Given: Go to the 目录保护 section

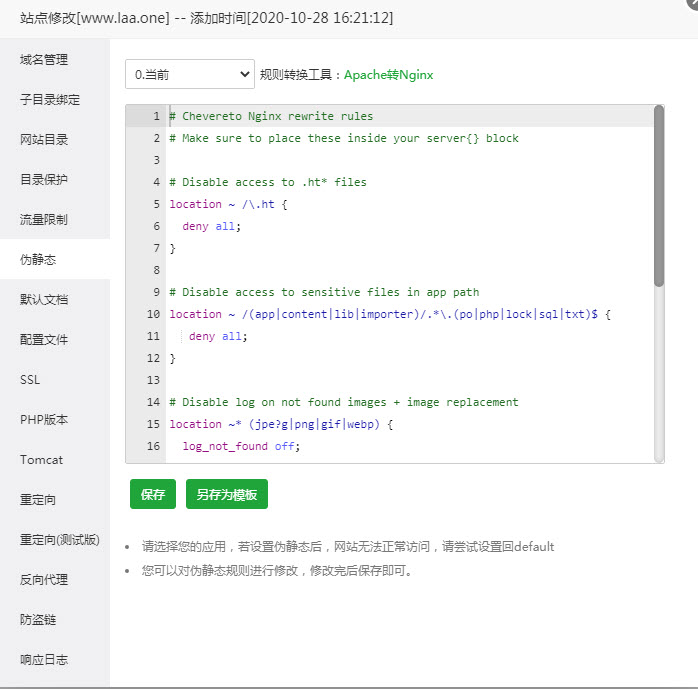Looking at the screenshot, I should point(44,180).
